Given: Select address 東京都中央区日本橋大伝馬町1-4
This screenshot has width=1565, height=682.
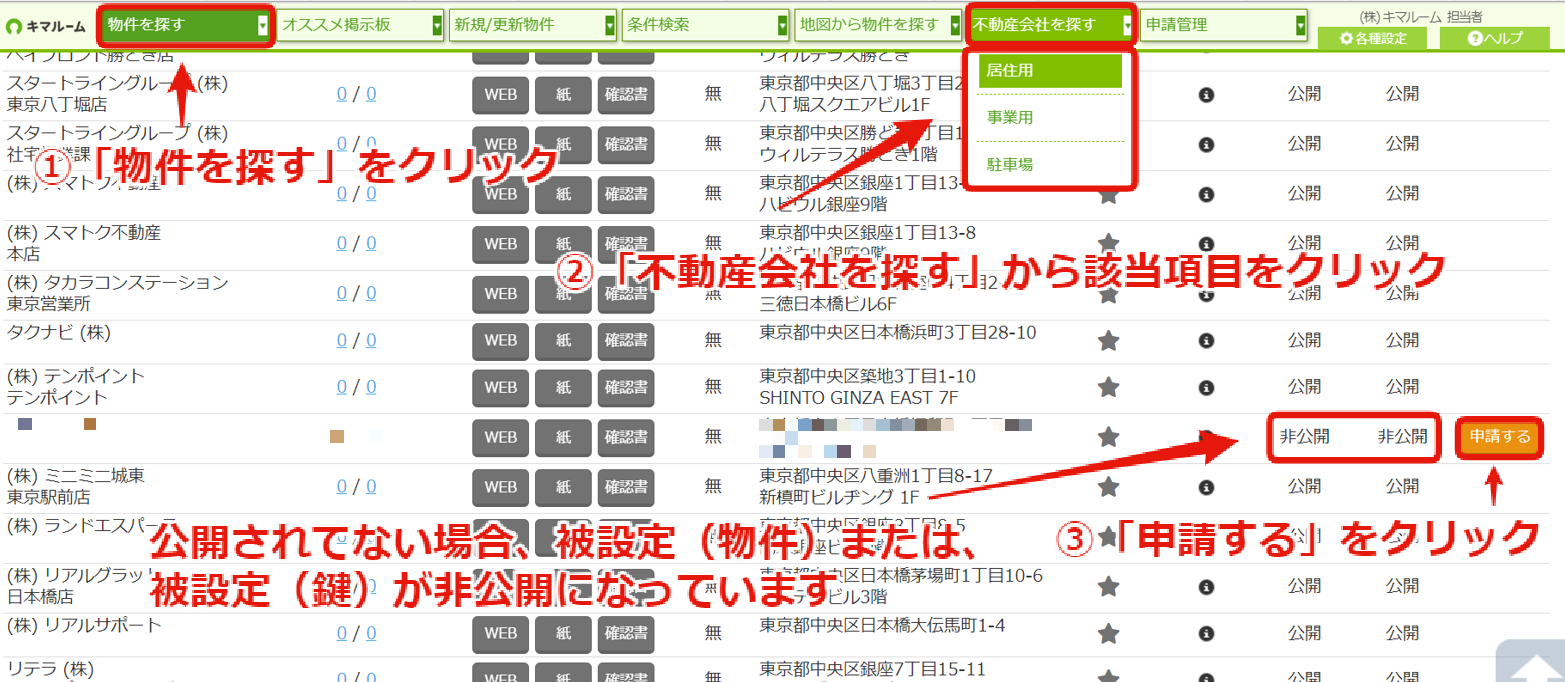Looking at the screenshot, I should (x=882, y=625).
